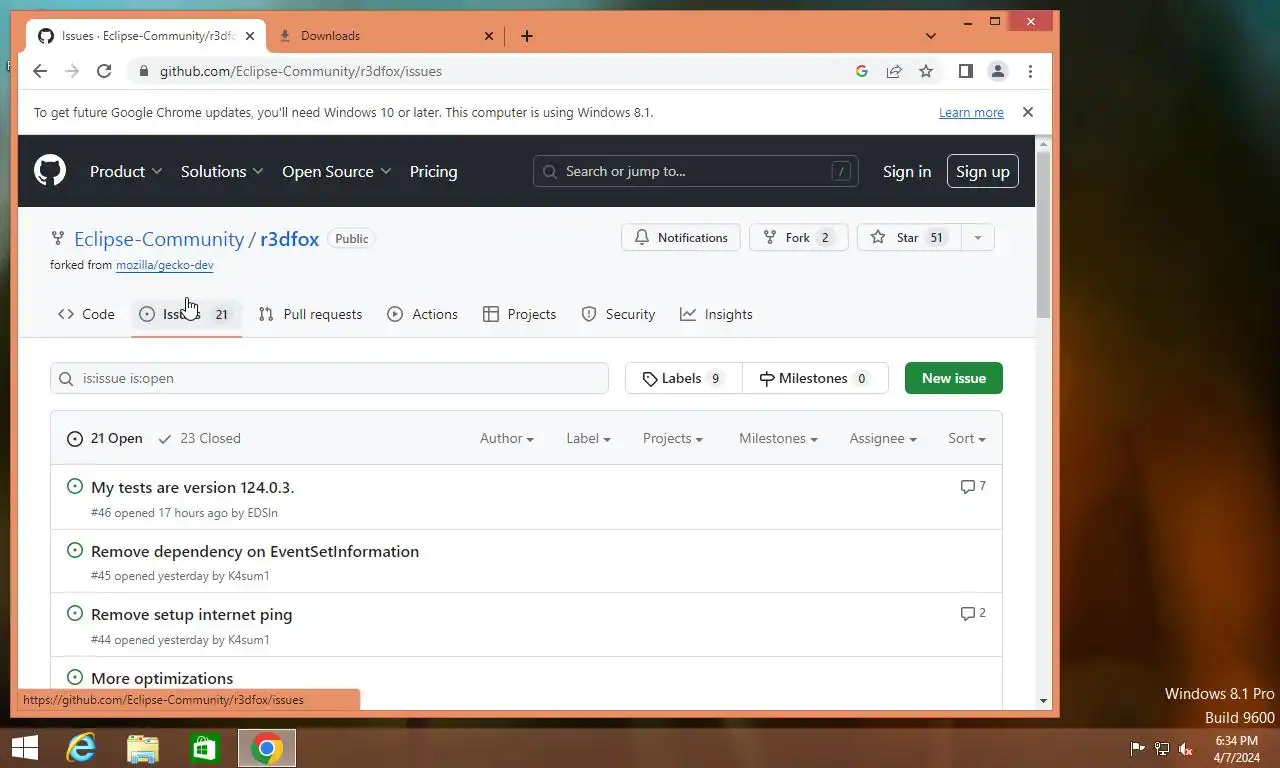
Task: Open the comments on issue #46
Action: 973,486
